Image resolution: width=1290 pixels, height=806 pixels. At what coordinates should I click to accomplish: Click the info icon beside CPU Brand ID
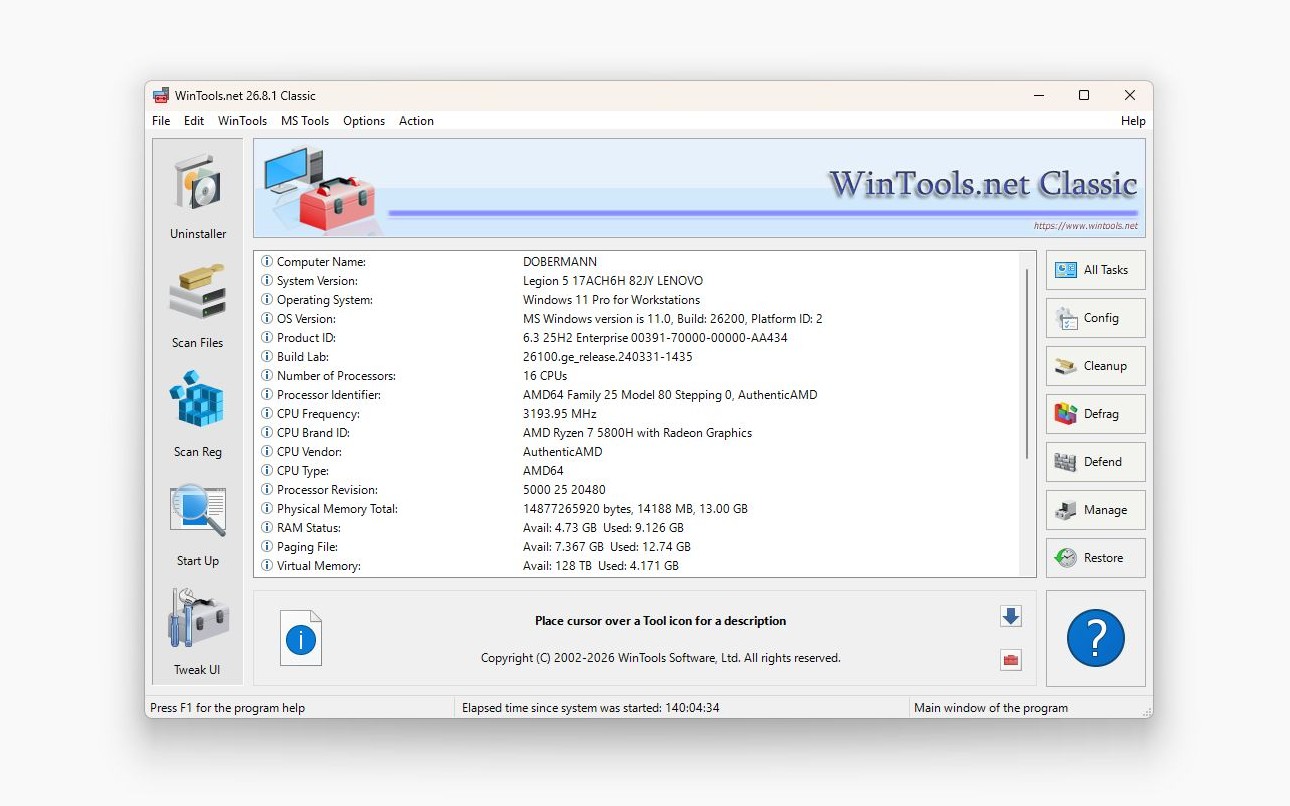(x=267, y=433)
